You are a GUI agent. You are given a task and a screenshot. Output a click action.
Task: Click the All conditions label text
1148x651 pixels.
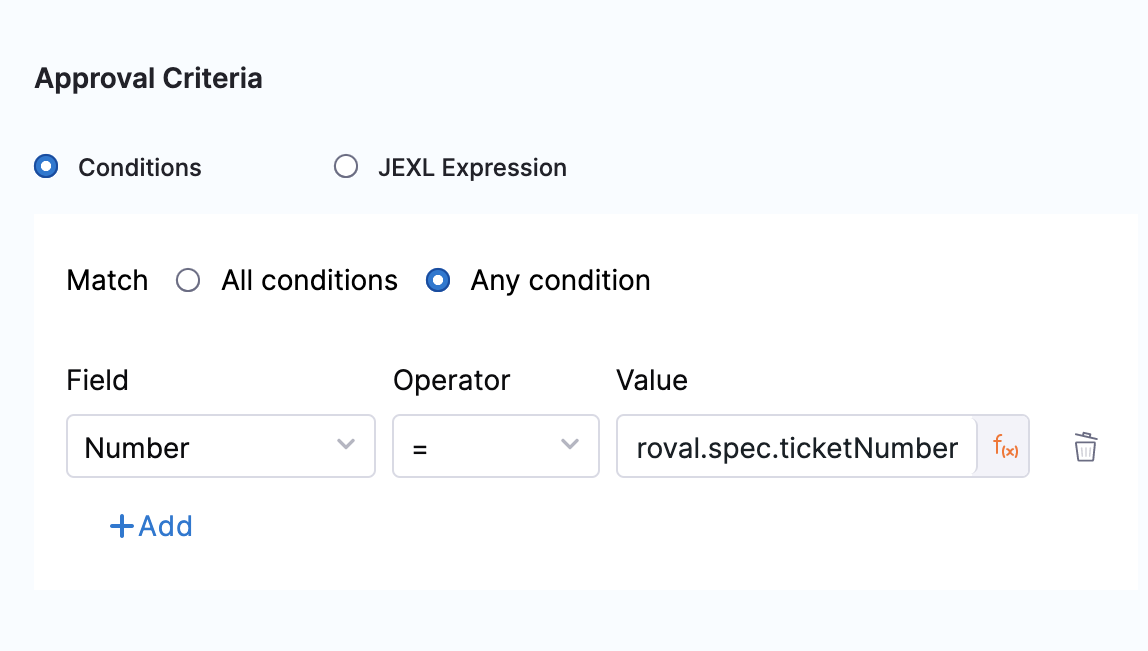click(x=309, y=281)
